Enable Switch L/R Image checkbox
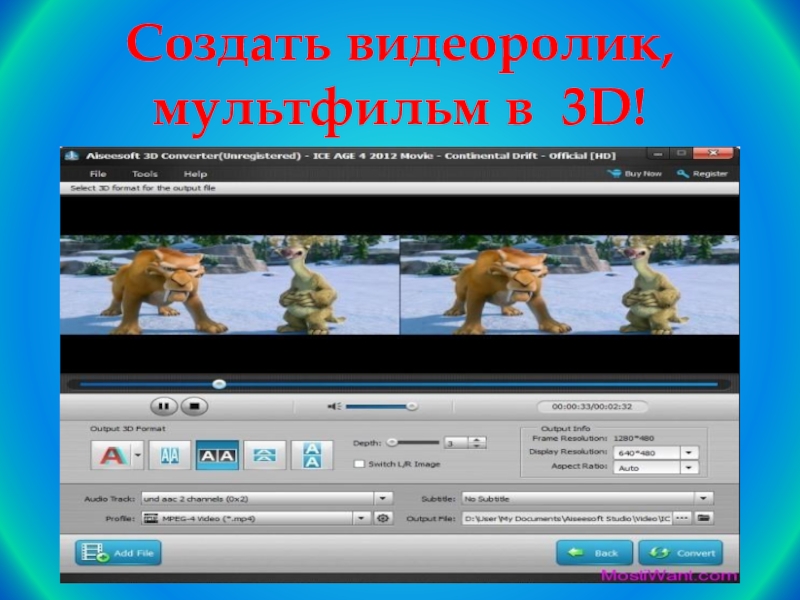The height and width of the screenshot is (600, 800). click(x=359, y=464)
